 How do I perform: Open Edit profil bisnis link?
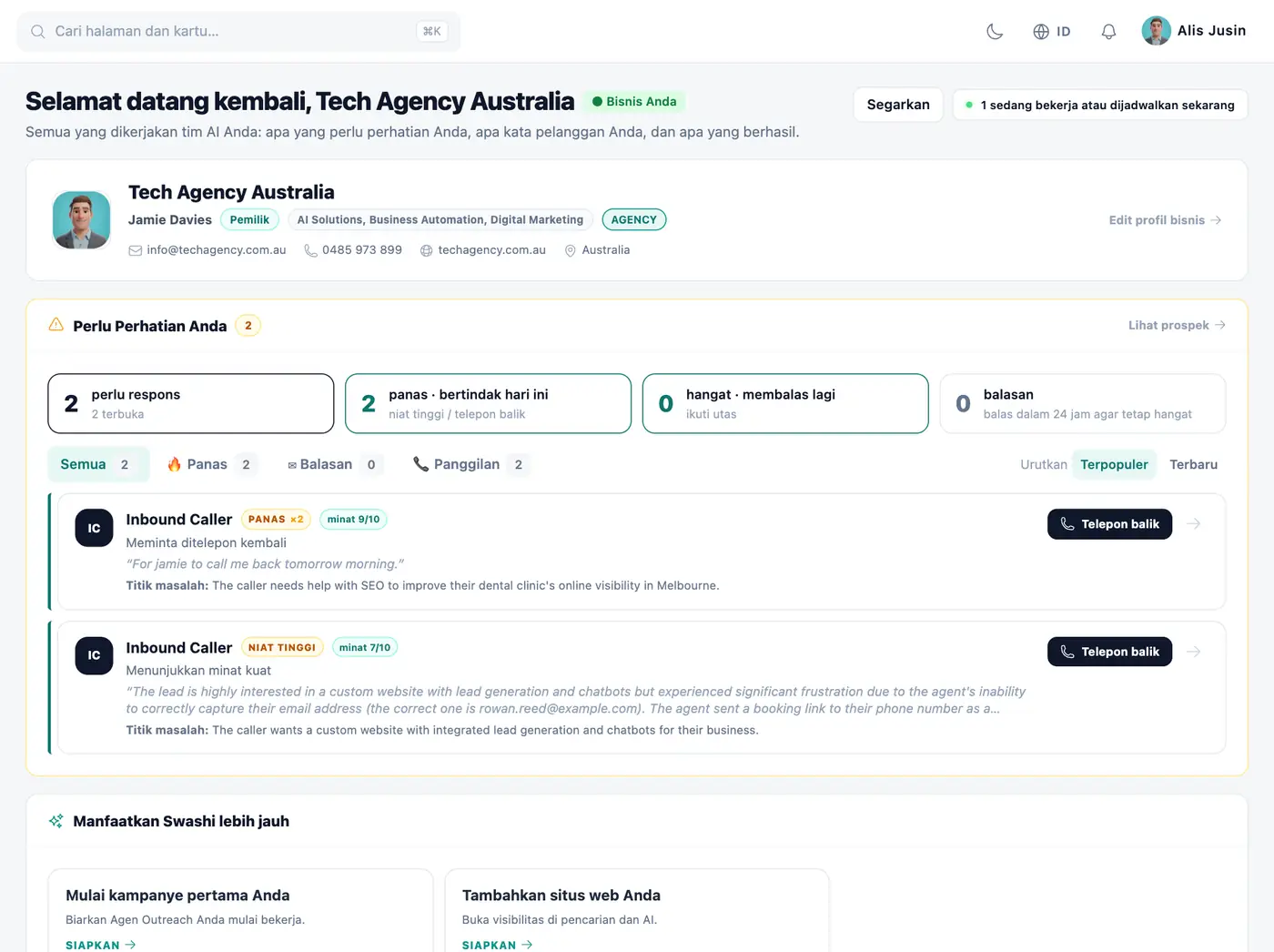pyautogui.click(x=1165, y=220)
